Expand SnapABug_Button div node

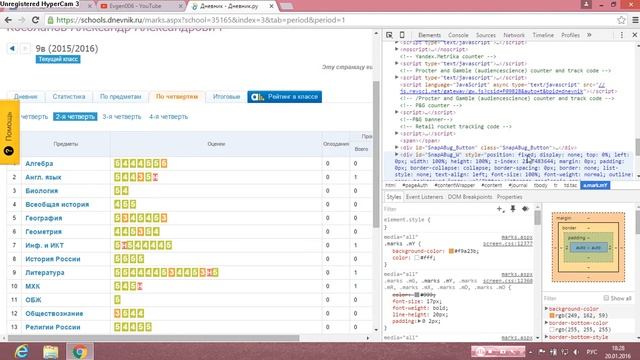point(396,147)
